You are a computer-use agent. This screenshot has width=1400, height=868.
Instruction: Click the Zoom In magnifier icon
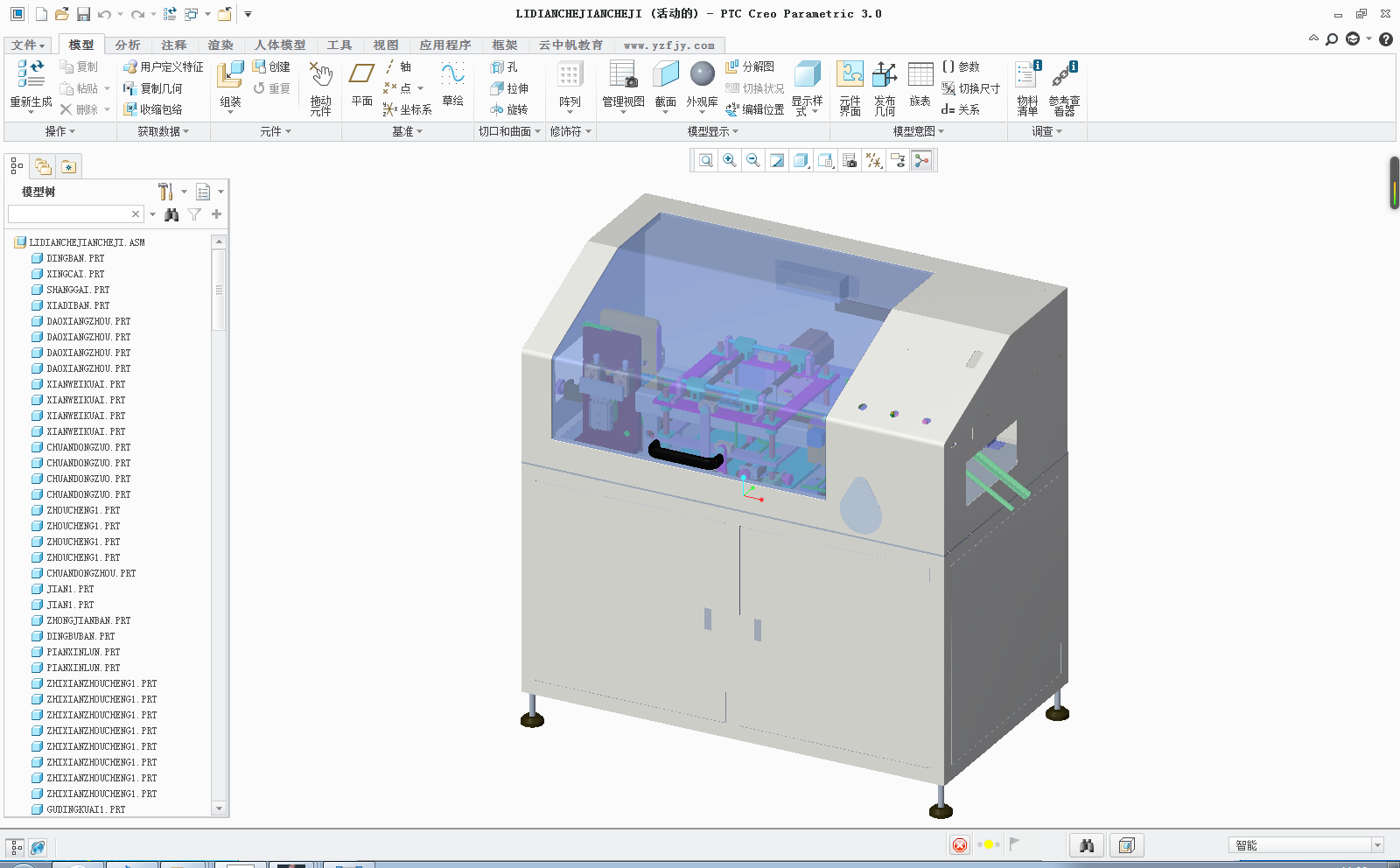point(730,160)
